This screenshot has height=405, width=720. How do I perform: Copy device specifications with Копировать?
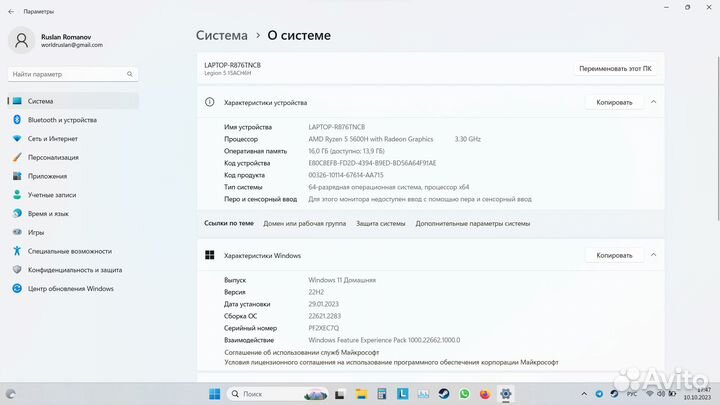click(614, 102)
